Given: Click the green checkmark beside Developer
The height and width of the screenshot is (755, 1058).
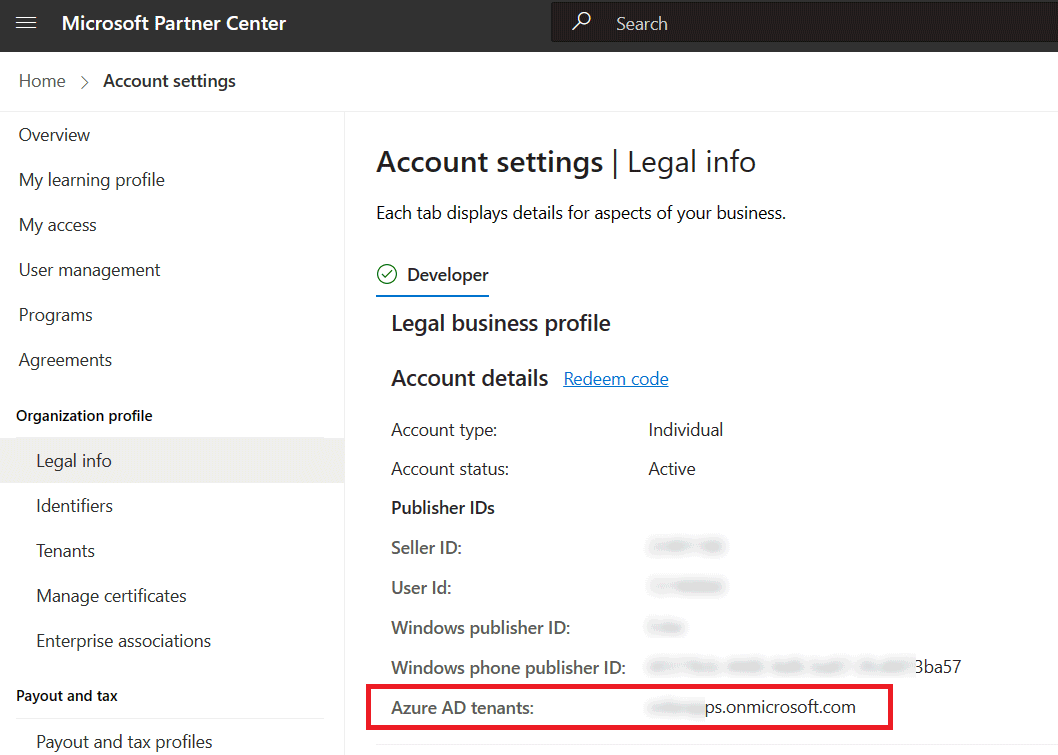Looking at the screenshot, I should click(x=387, y=275).
